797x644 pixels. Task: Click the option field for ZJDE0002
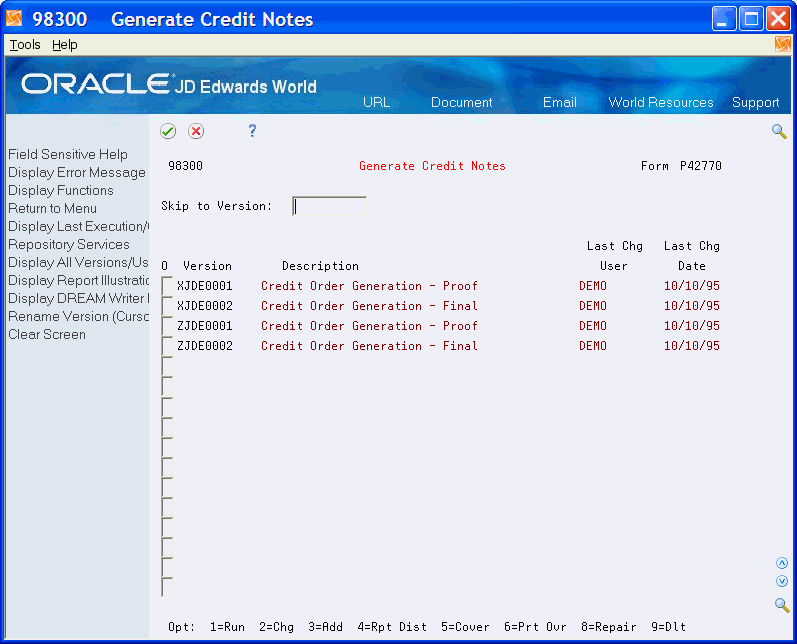tap(167, 346)
